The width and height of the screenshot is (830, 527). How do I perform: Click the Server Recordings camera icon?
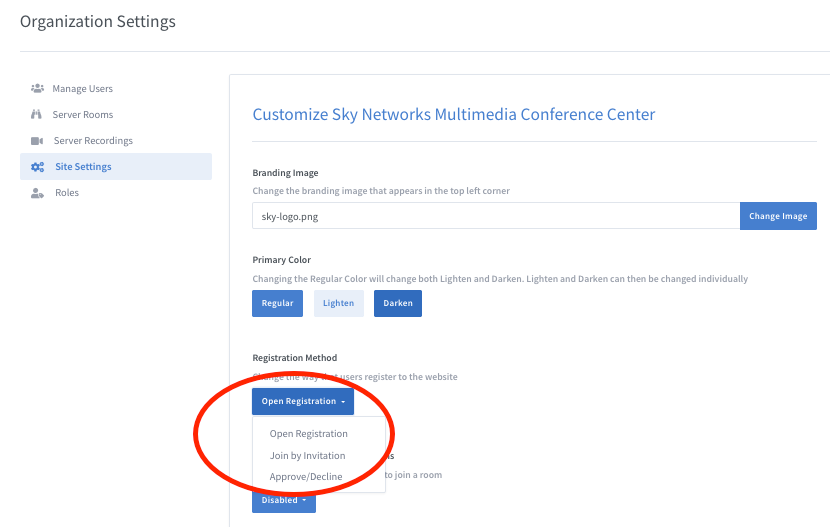[x=37, y=141]
